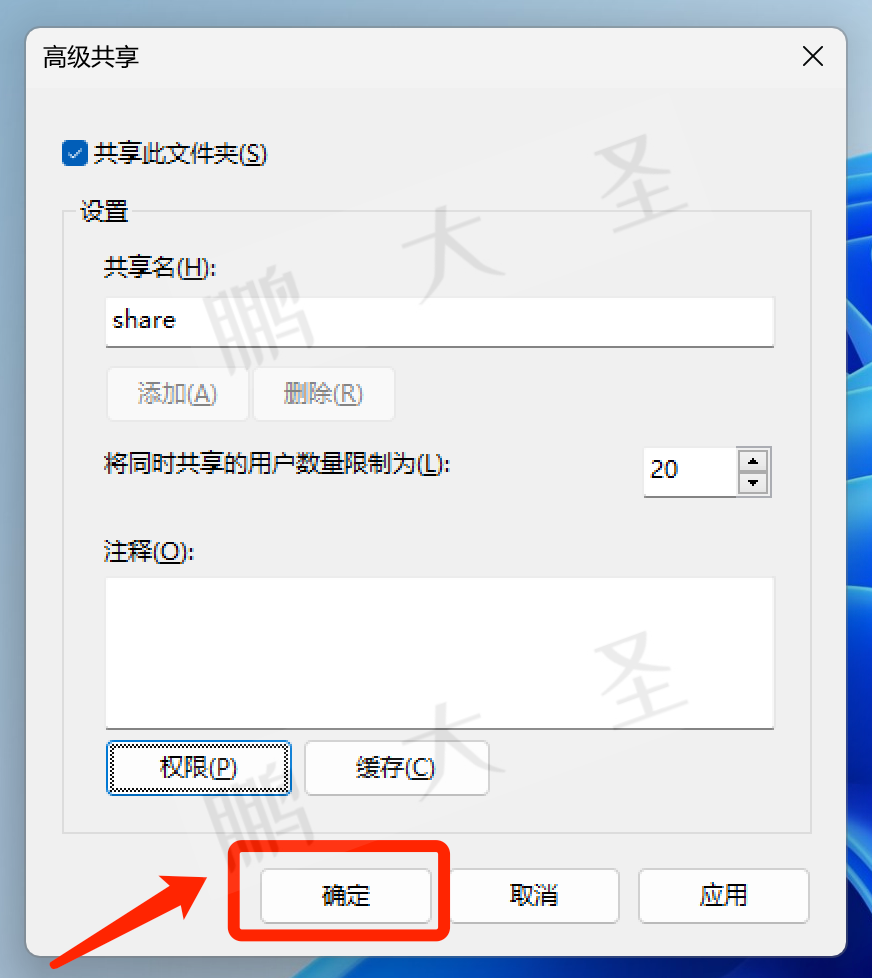The image size is (872, 978).
Task: Click the 删除(R) button
Action: [x=324, y=394]
